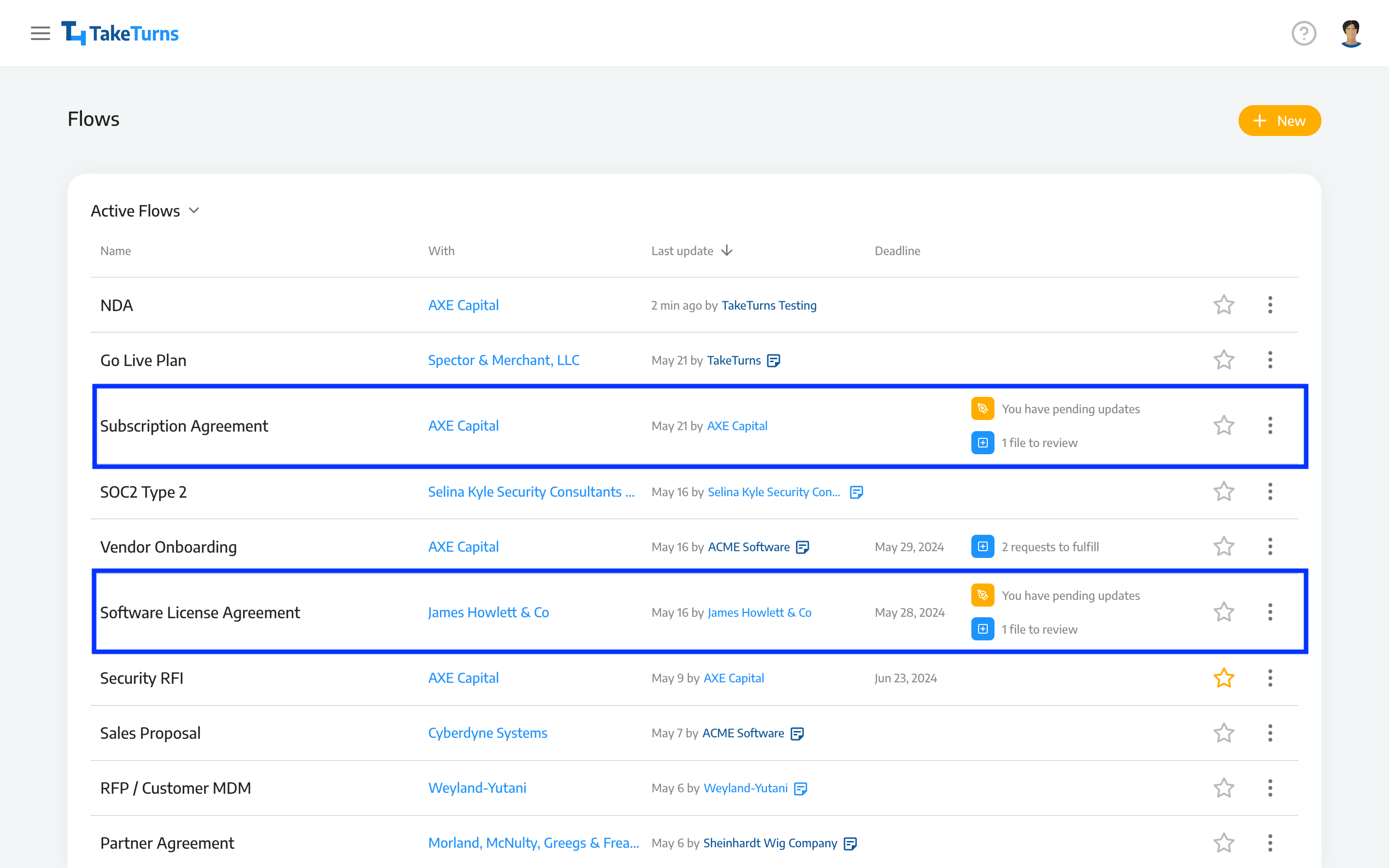Click pending updates icon for Software License Agreement
Screen dimensions: 1389x868
point(982,596)
